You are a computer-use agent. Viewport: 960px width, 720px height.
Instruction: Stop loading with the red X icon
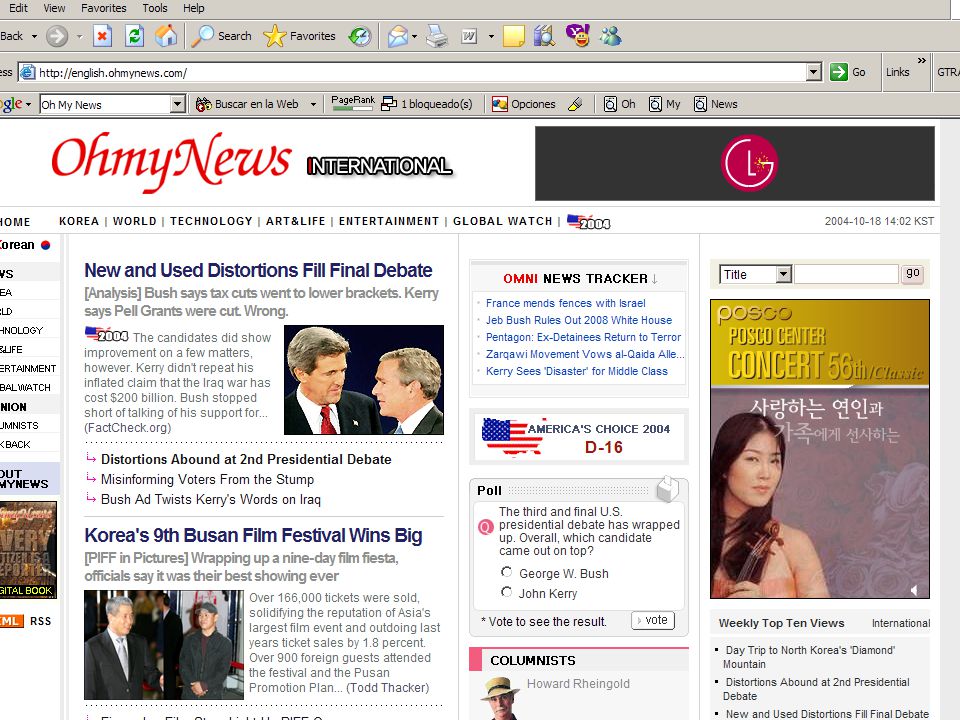click(x=102, y=36)
